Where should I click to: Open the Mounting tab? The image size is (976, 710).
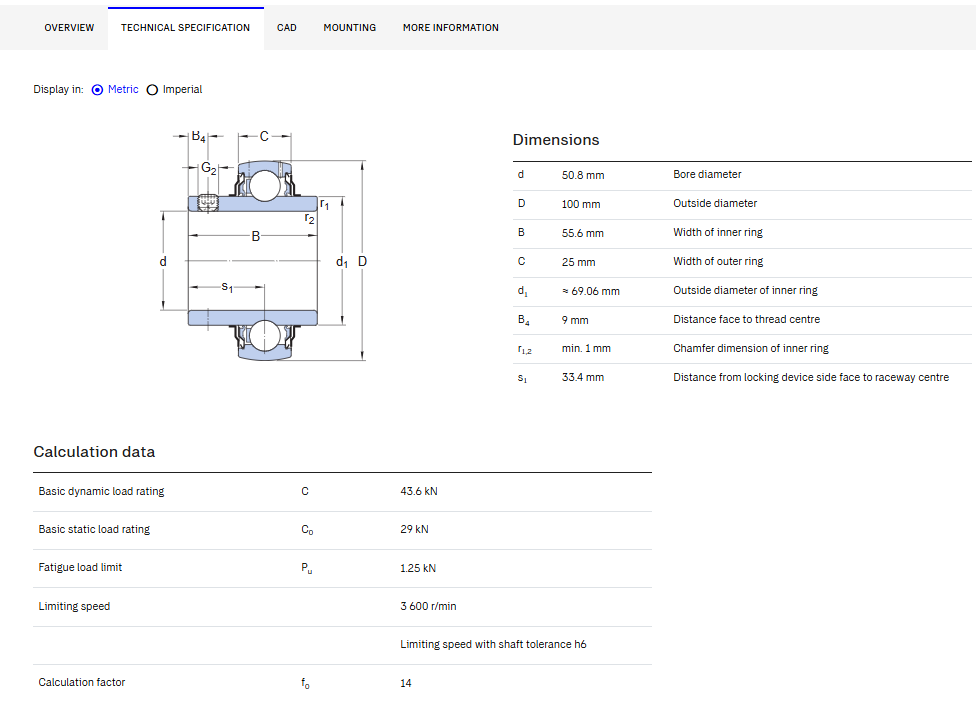[x=350, y=28]
